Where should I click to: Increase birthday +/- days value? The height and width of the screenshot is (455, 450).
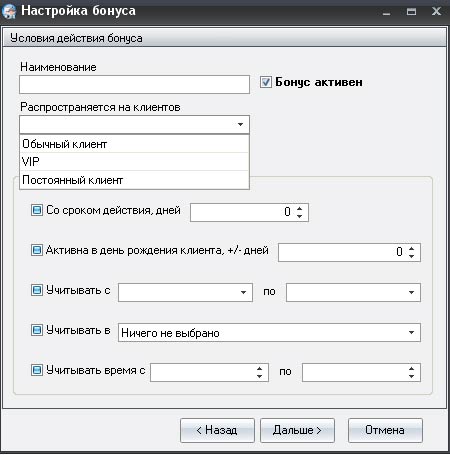[x=411, y=248]
